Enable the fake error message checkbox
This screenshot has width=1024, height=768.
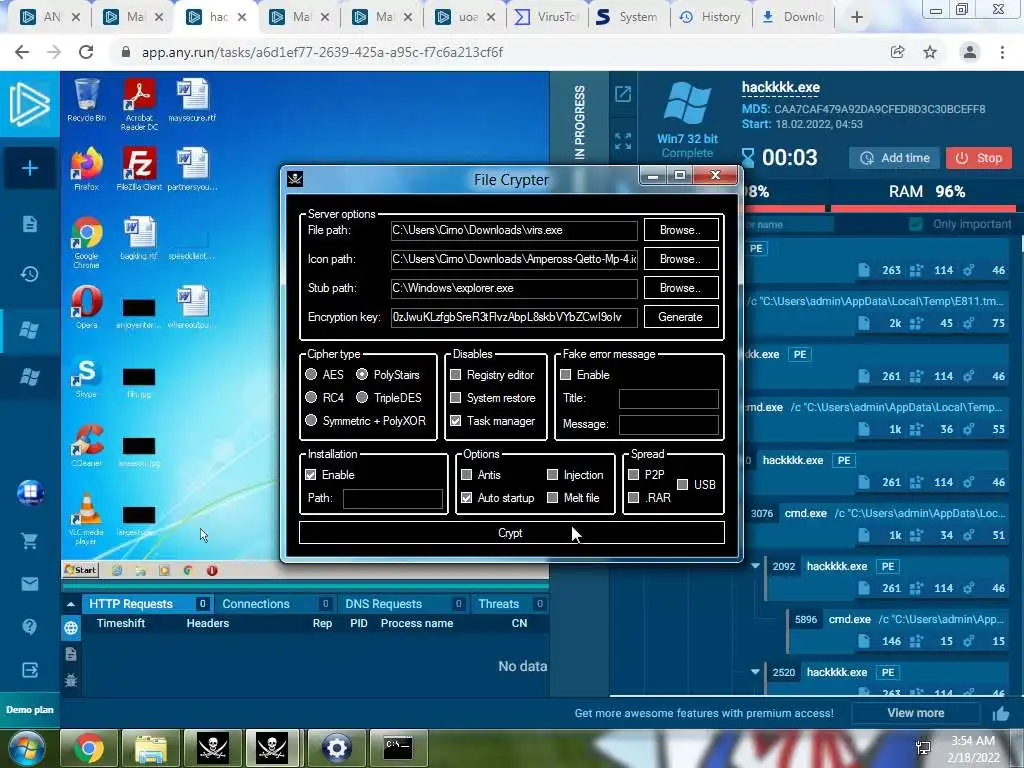tap(566, 374)
